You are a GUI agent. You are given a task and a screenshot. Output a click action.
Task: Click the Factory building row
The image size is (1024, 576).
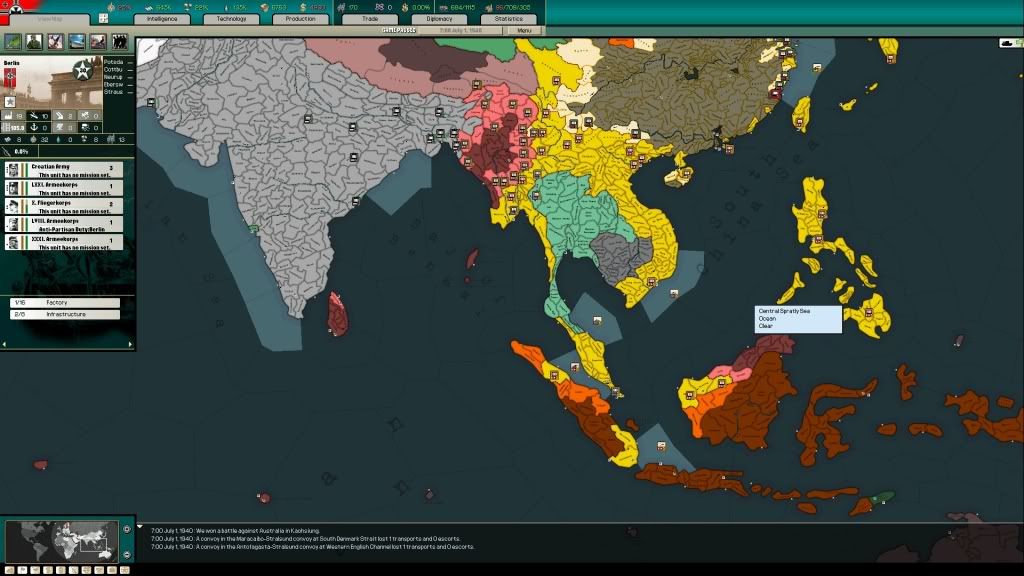(x=65, y=302)
